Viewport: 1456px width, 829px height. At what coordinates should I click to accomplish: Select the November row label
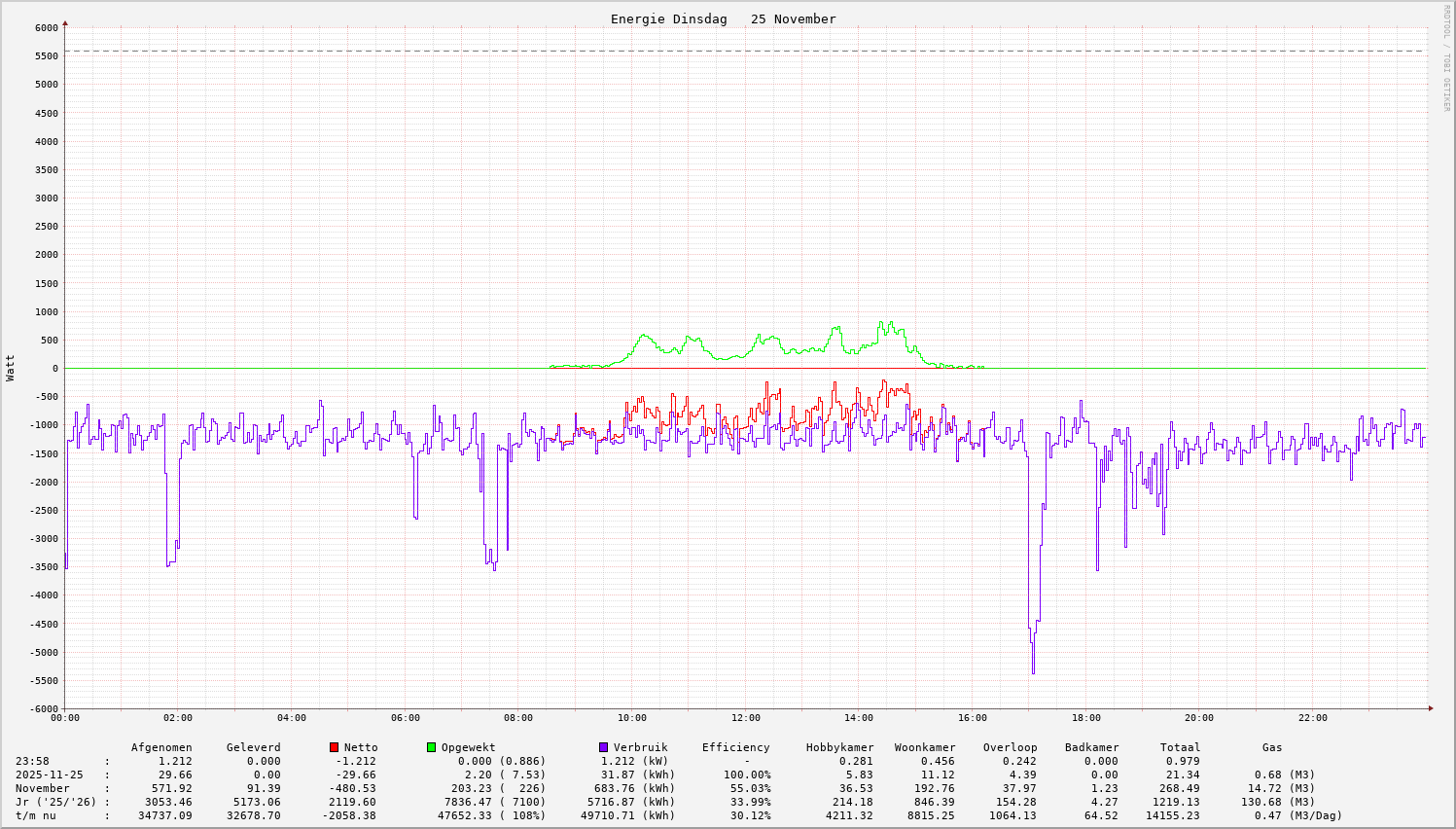click(x=43, y=789)
